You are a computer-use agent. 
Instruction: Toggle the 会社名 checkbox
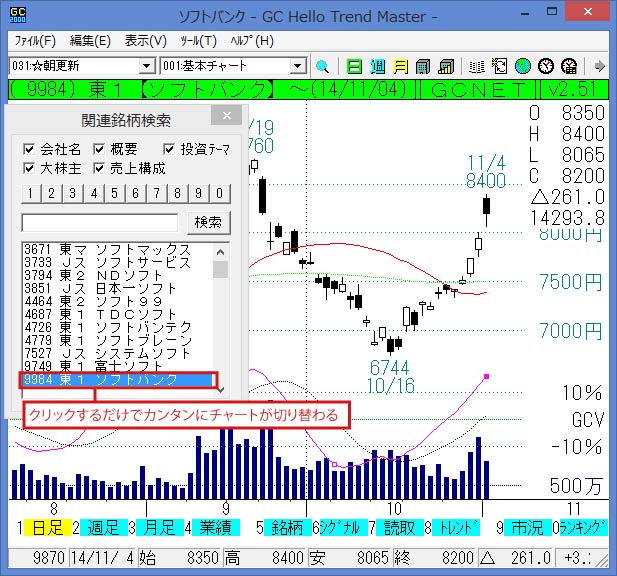point(29,149)
